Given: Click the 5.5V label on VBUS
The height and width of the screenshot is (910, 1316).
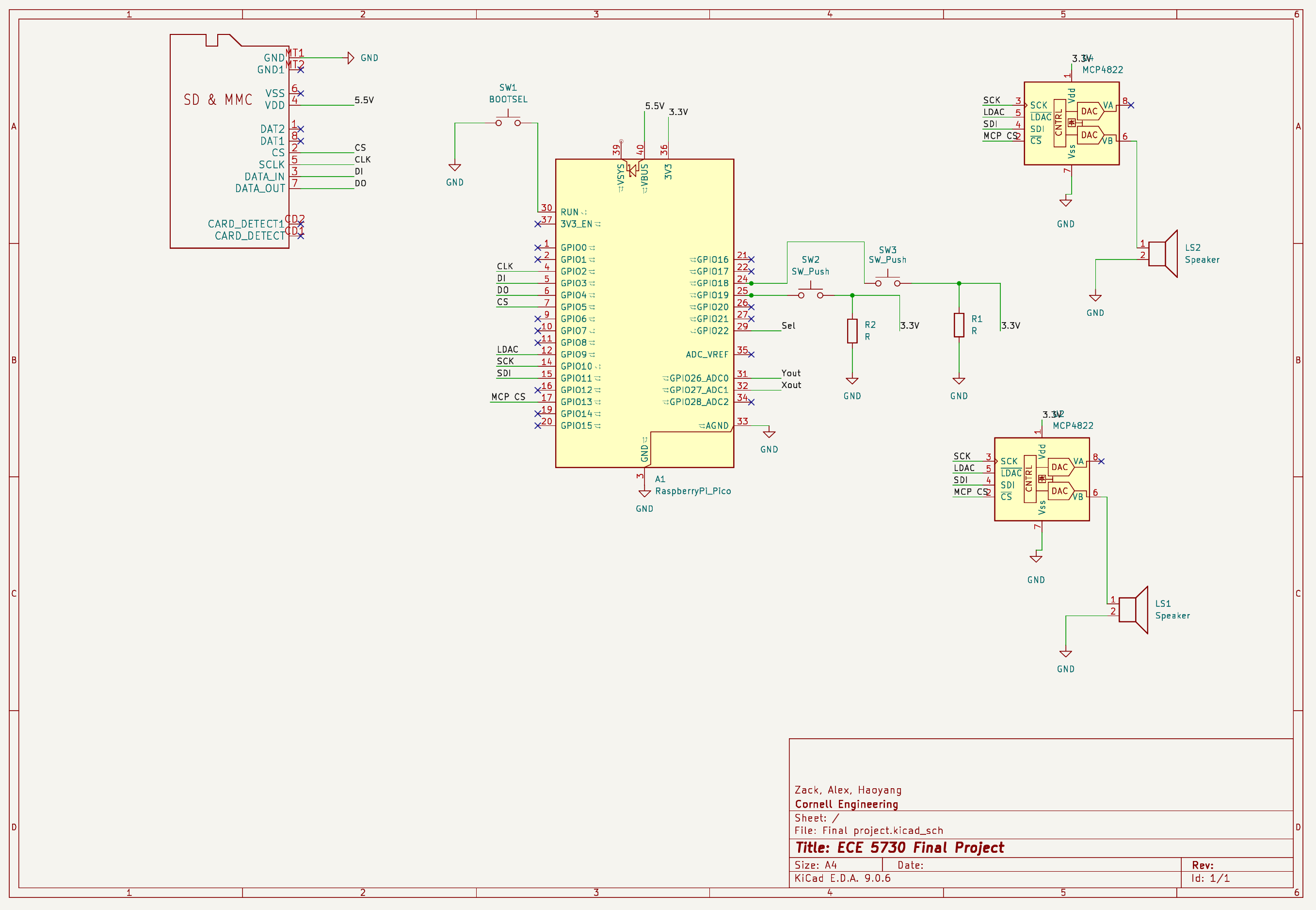Looking at the screenshot, I should pyautogui.click(x=654, y=106).
